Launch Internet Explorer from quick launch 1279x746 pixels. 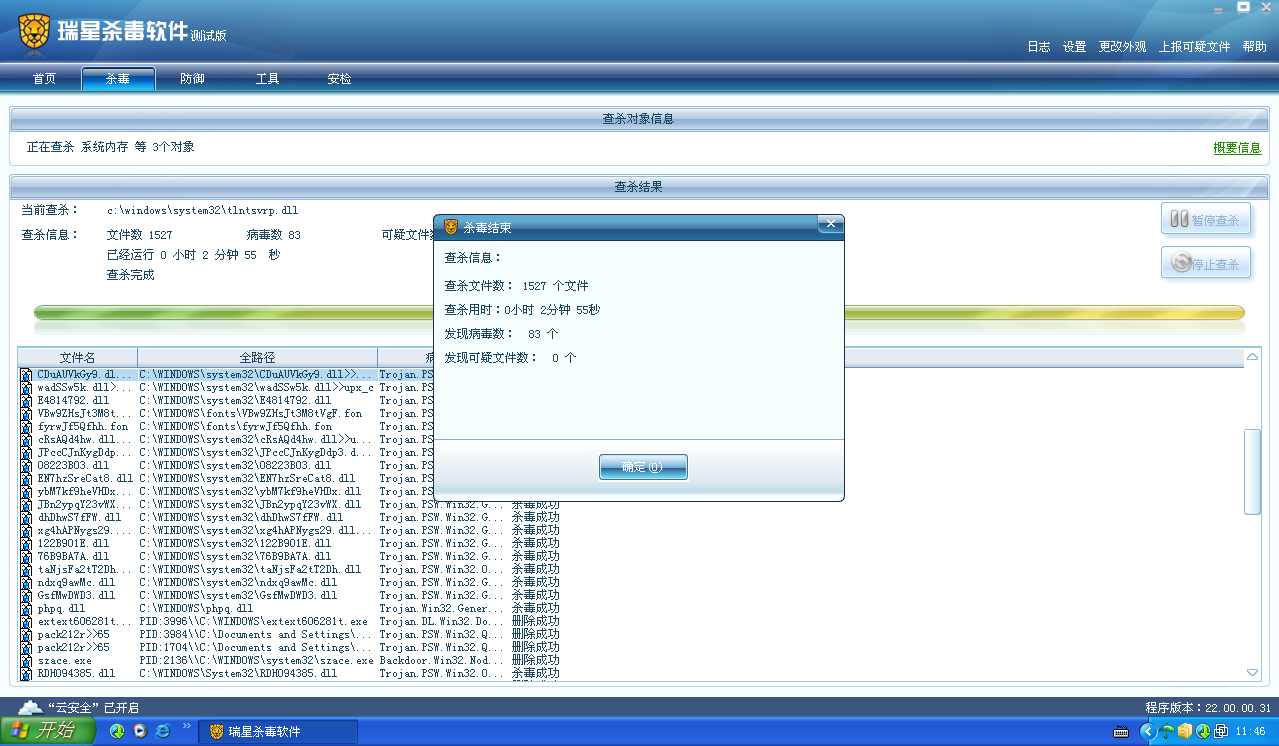162,732
